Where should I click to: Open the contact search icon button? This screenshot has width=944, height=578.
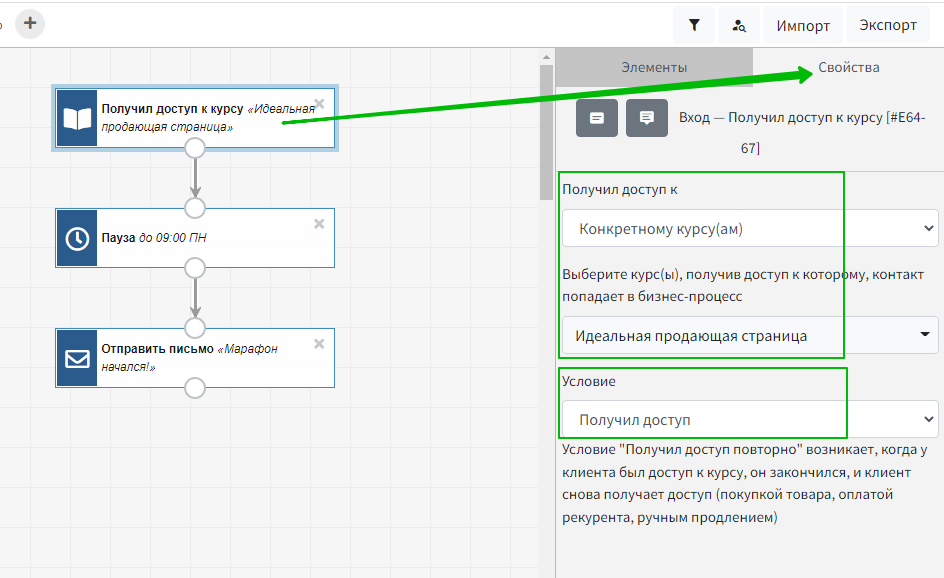(x=739, y=25)
